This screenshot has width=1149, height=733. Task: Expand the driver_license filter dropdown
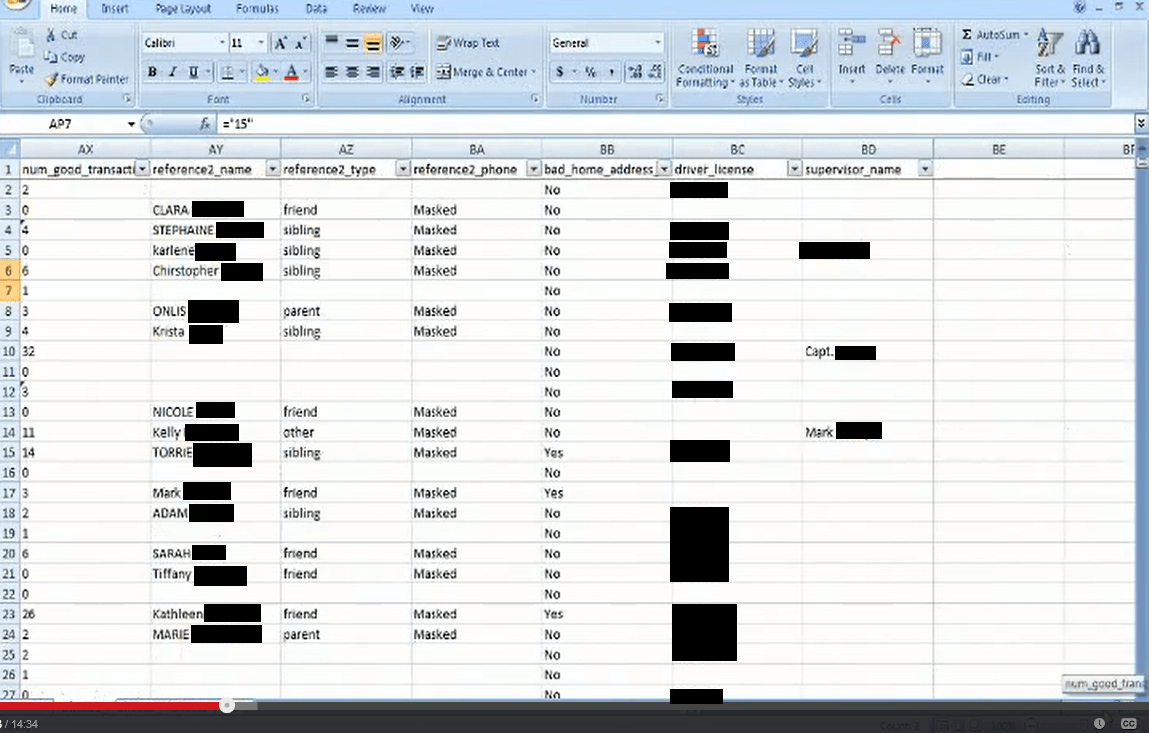794,170
